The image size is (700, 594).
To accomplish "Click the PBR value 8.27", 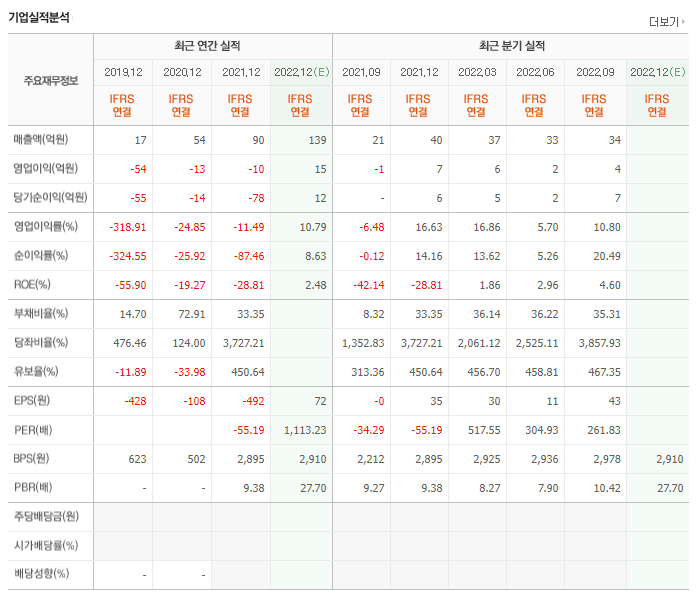I will [490, 488].
